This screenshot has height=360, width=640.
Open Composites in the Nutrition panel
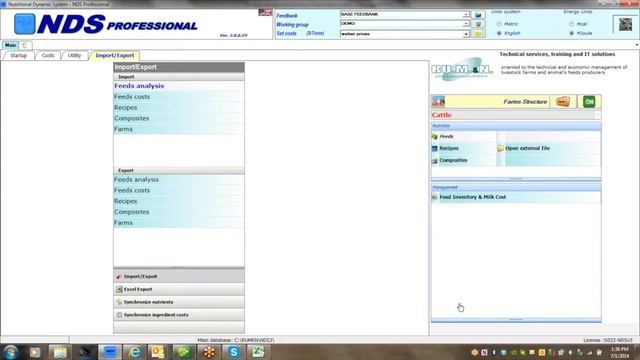tap(453, 160)
